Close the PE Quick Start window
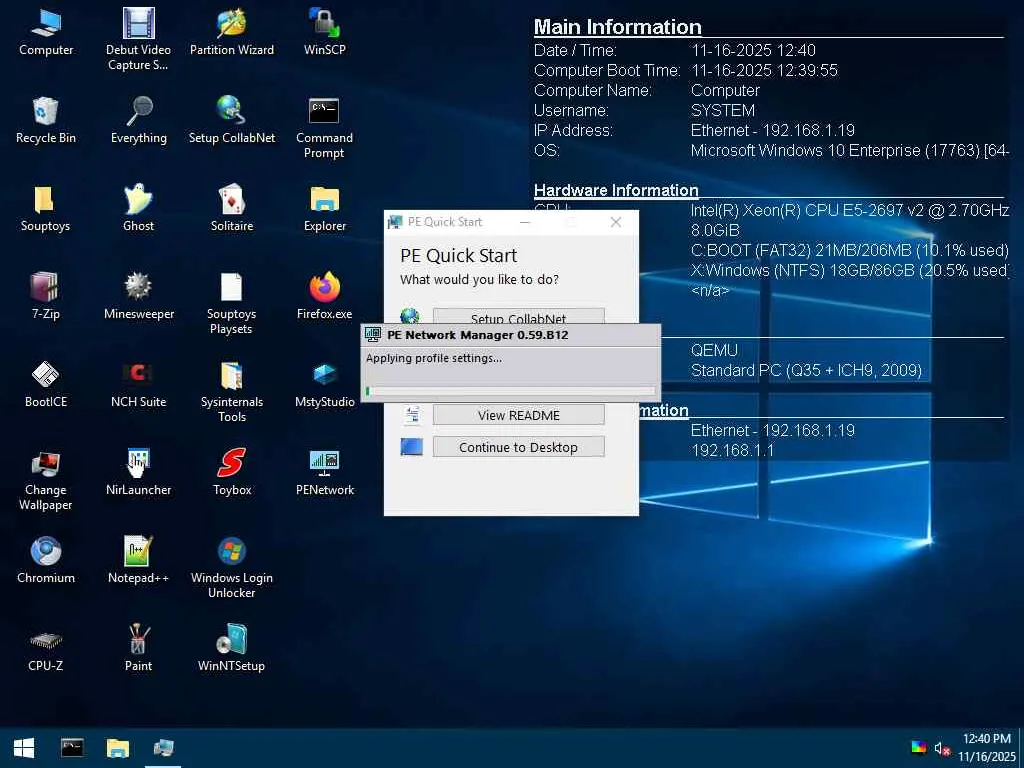The width and height of the screenshot is (1024, 768). tap(615, 222)
